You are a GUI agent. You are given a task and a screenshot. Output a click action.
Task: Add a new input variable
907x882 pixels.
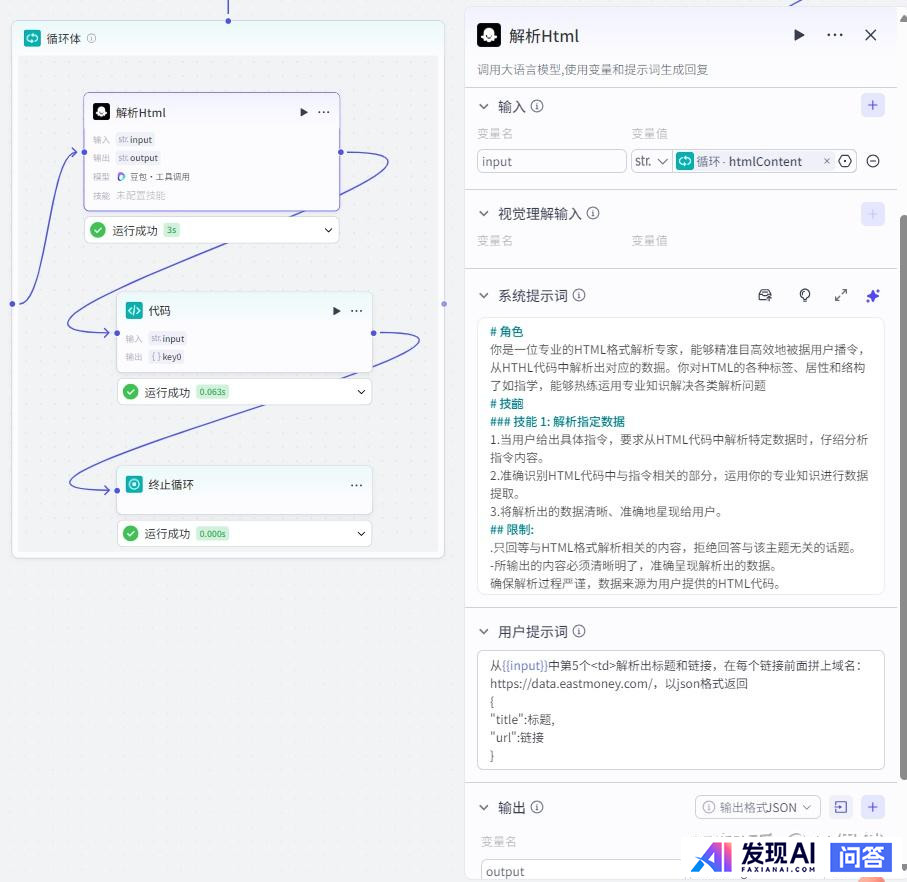[872, 105]
